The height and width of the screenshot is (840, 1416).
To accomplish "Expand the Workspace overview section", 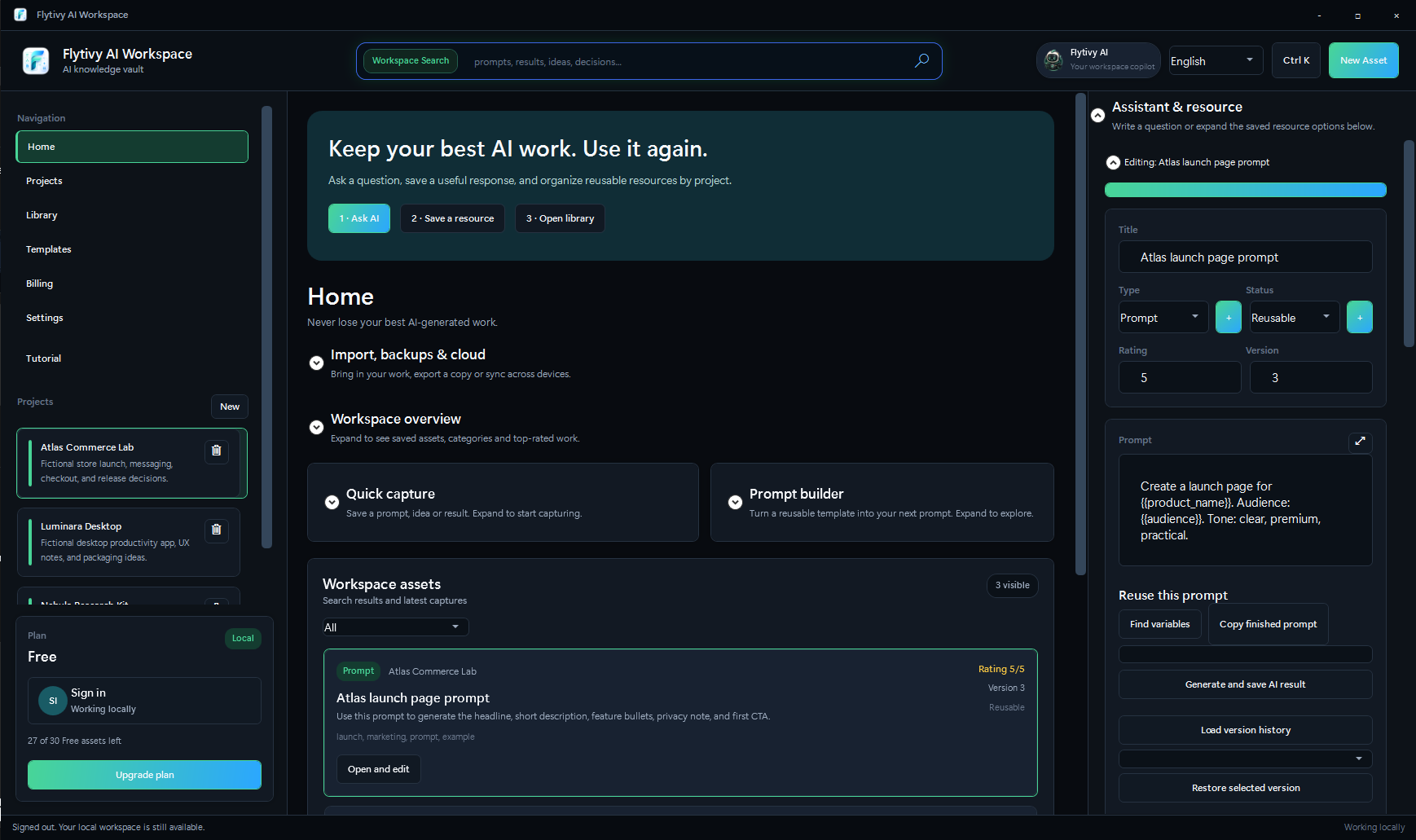I will pos(316,427).
